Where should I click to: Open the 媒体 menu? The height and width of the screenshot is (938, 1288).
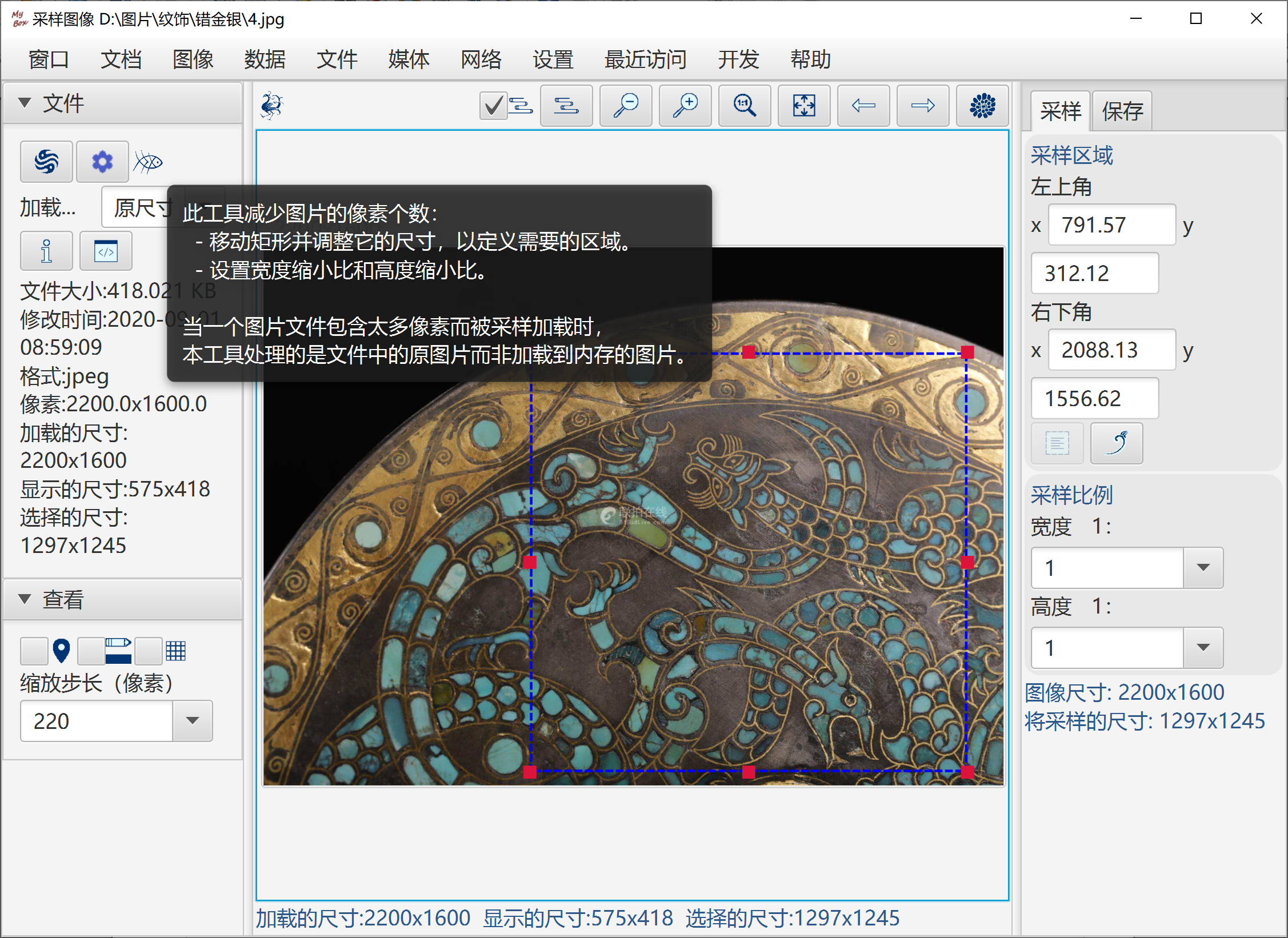click(x=409, y=59)
